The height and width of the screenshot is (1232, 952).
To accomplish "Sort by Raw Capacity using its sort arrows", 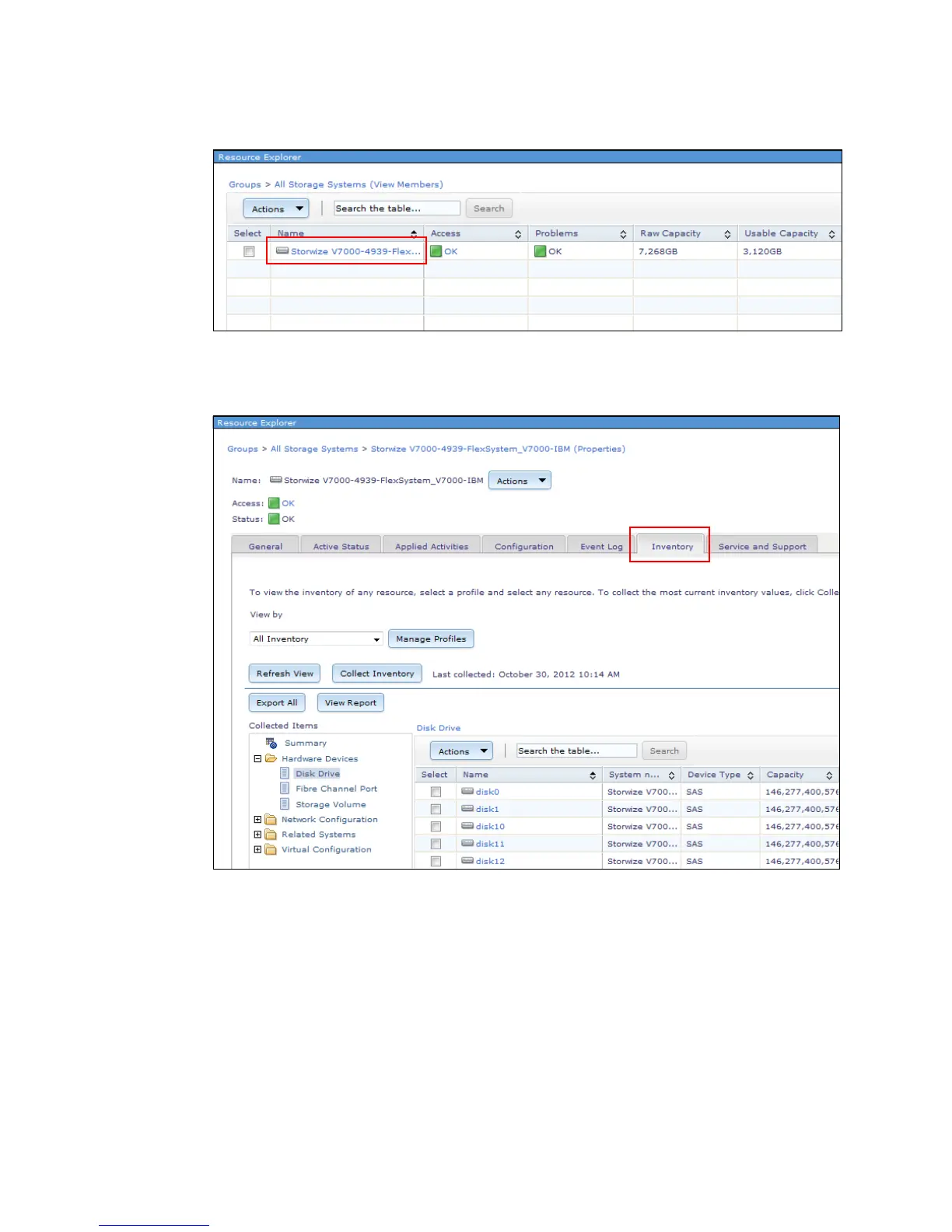I will [727, 234].
